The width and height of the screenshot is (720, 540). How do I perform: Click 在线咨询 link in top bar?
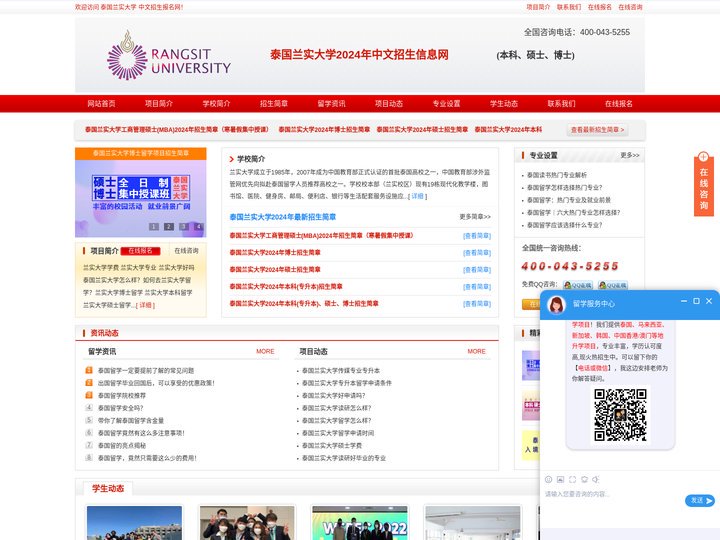coord(630,7)
